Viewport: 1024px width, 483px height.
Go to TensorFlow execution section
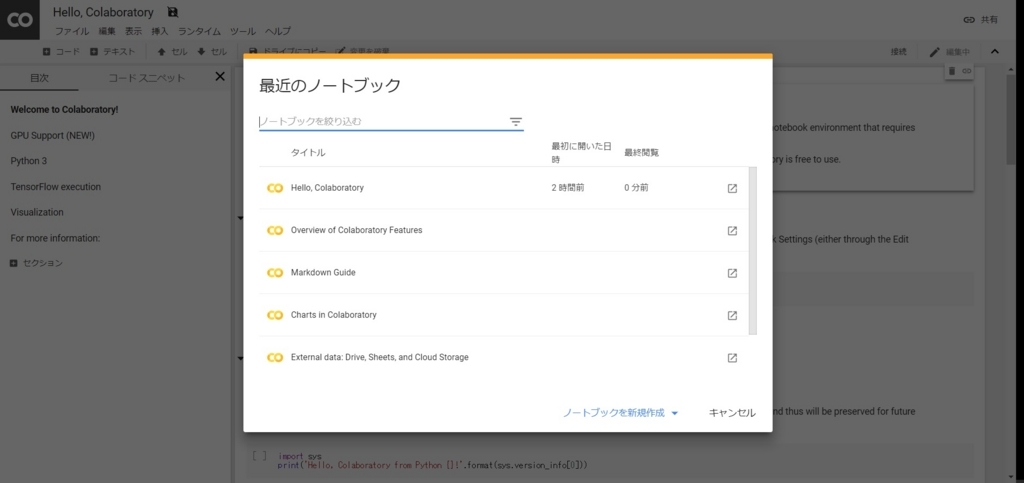(x=56, y=187)
